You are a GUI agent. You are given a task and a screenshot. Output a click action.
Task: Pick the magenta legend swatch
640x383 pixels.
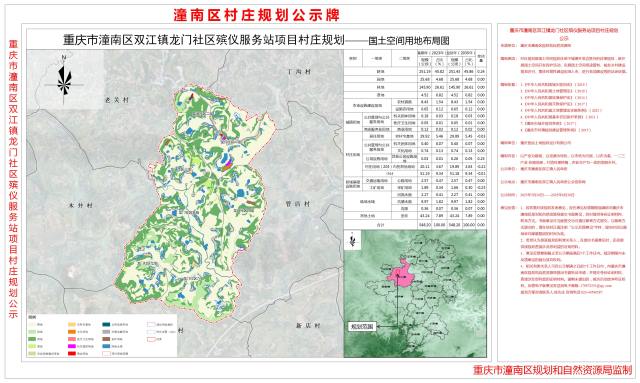[72, 346]
